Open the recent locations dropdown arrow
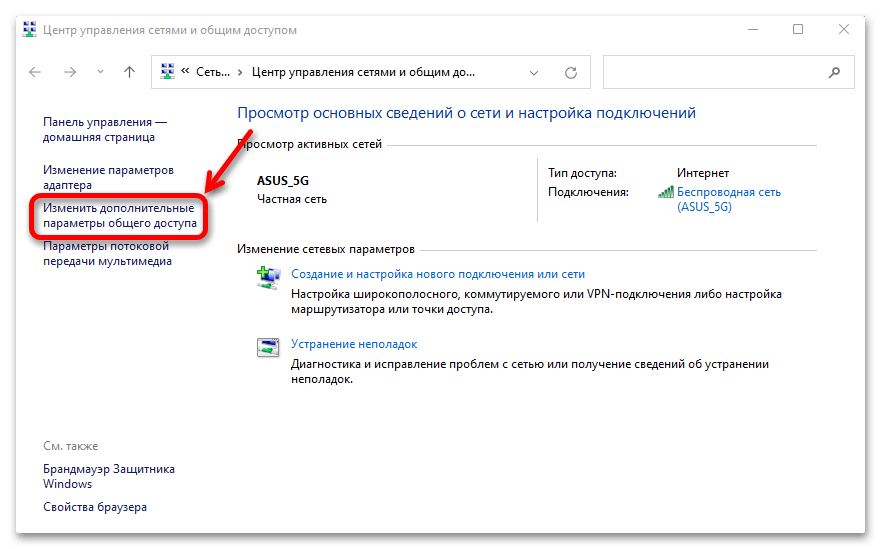Screen dimensions: 881x549 tap(99, 72)
